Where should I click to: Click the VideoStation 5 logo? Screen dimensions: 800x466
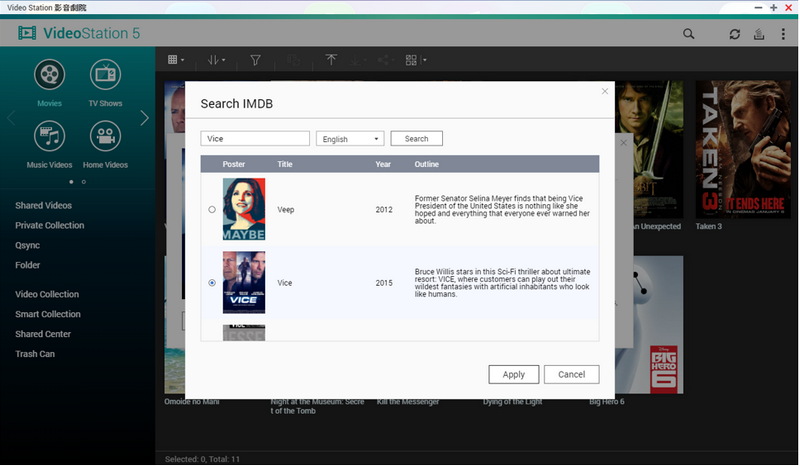coord(79,33)
